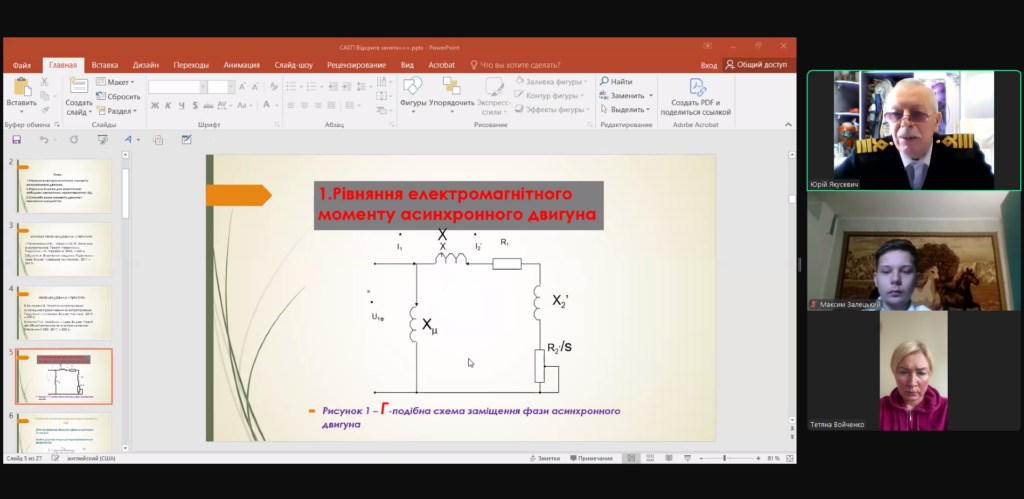Collapse the ribbon with the chevron

(788, 124)
